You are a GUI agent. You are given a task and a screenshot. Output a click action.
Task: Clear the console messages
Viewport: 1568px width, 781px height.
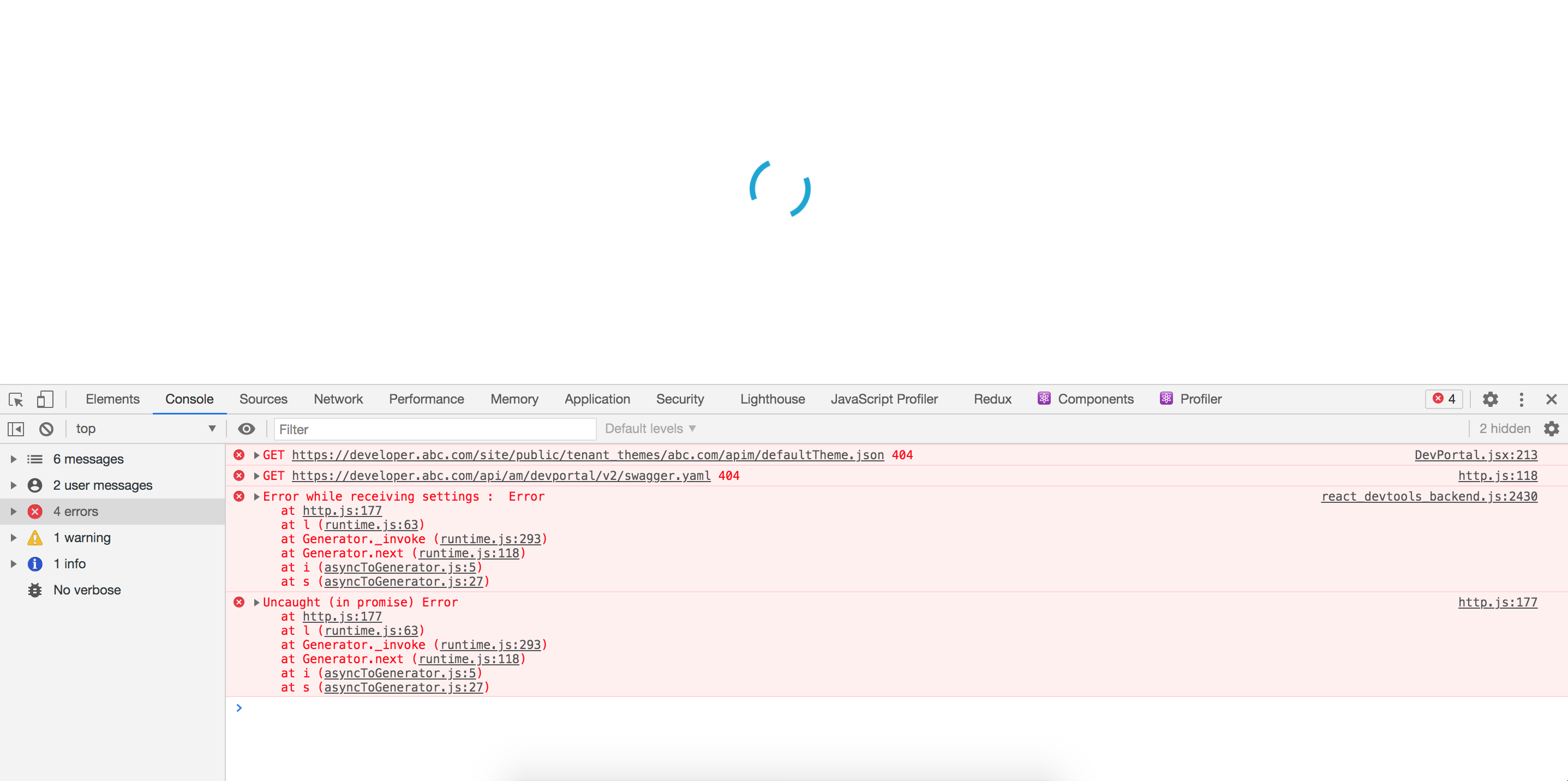pyautogui.click(x=47, y=429)
